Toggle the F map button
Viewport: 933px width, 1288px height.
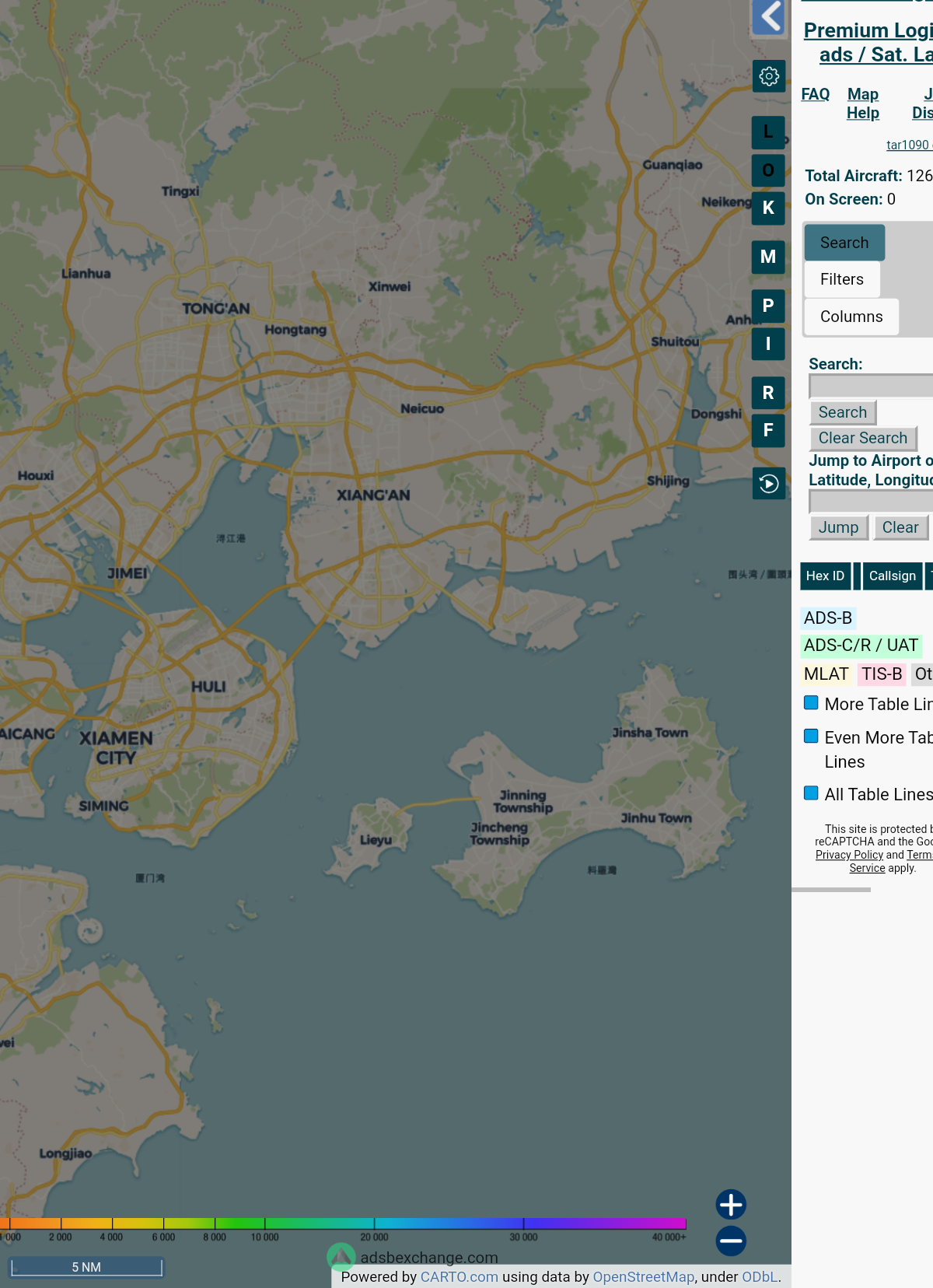pos(768,430)
